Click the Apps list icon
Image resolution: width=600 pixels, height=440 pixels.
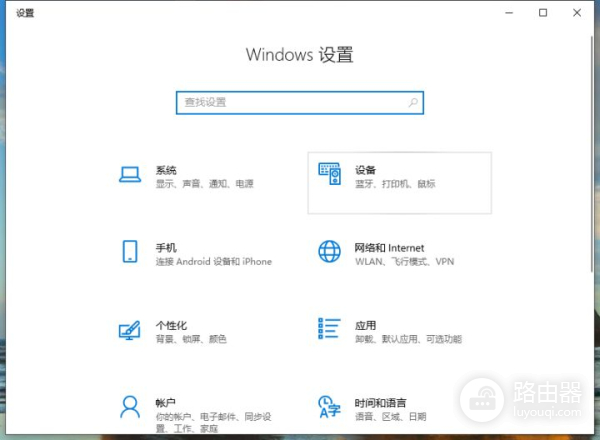coord(329,329)
